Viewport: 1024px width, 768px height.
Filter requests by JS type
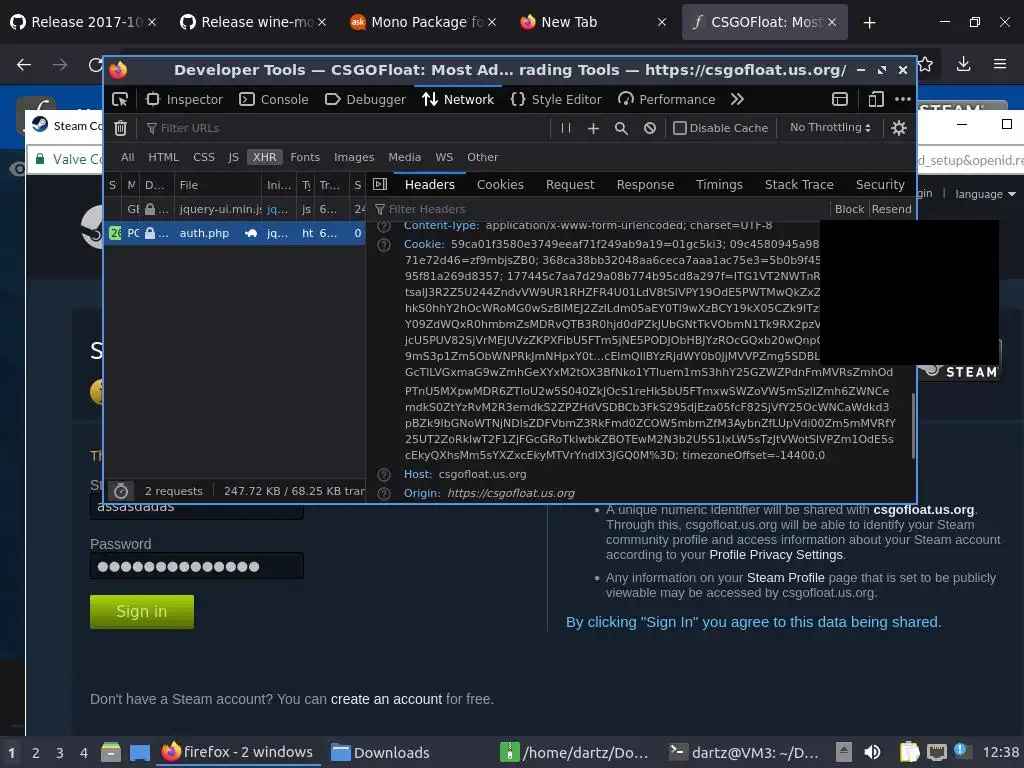(x=233, y=157)
